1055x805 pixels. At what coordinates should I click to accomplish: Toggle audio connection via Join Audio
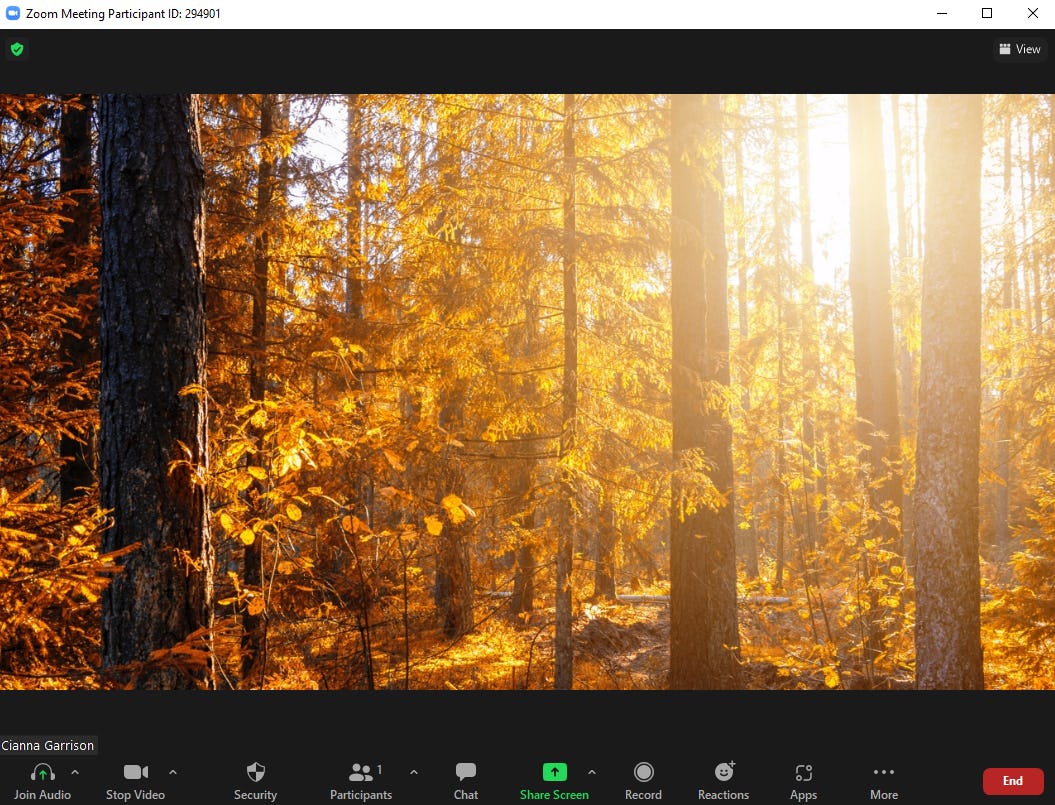(41, 780)
